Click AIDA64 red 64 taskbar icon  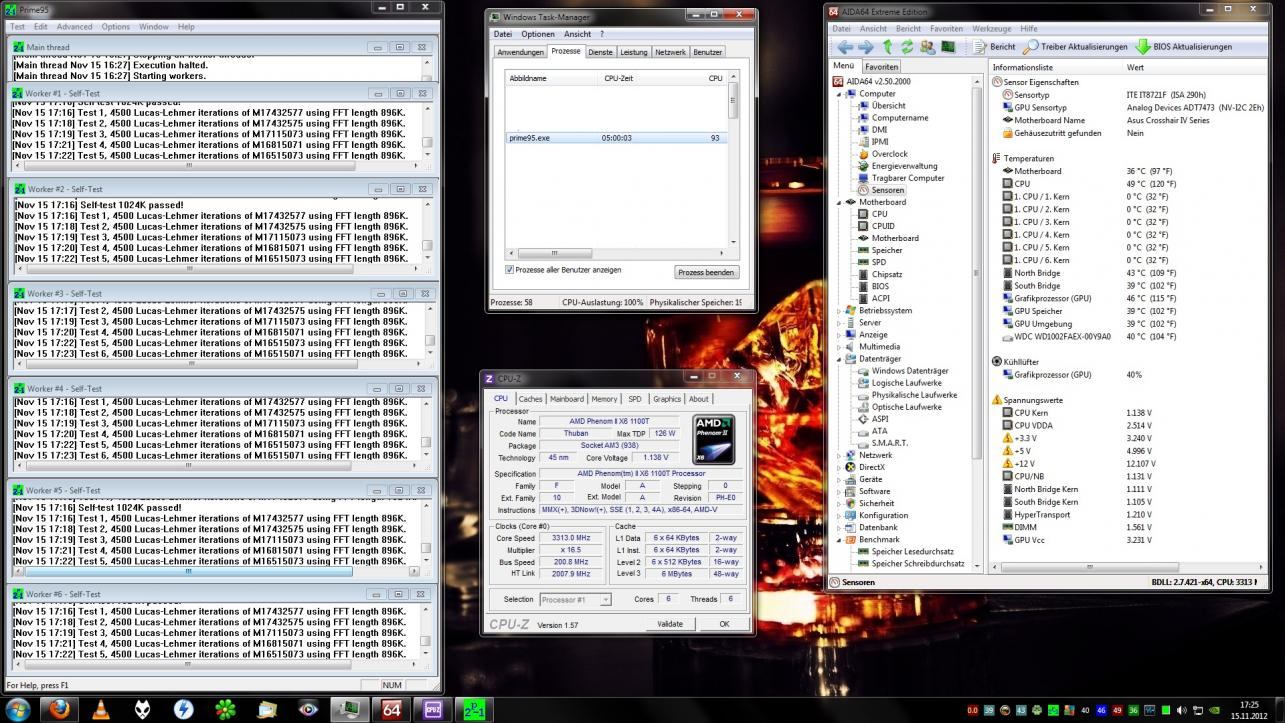point(391,709)
